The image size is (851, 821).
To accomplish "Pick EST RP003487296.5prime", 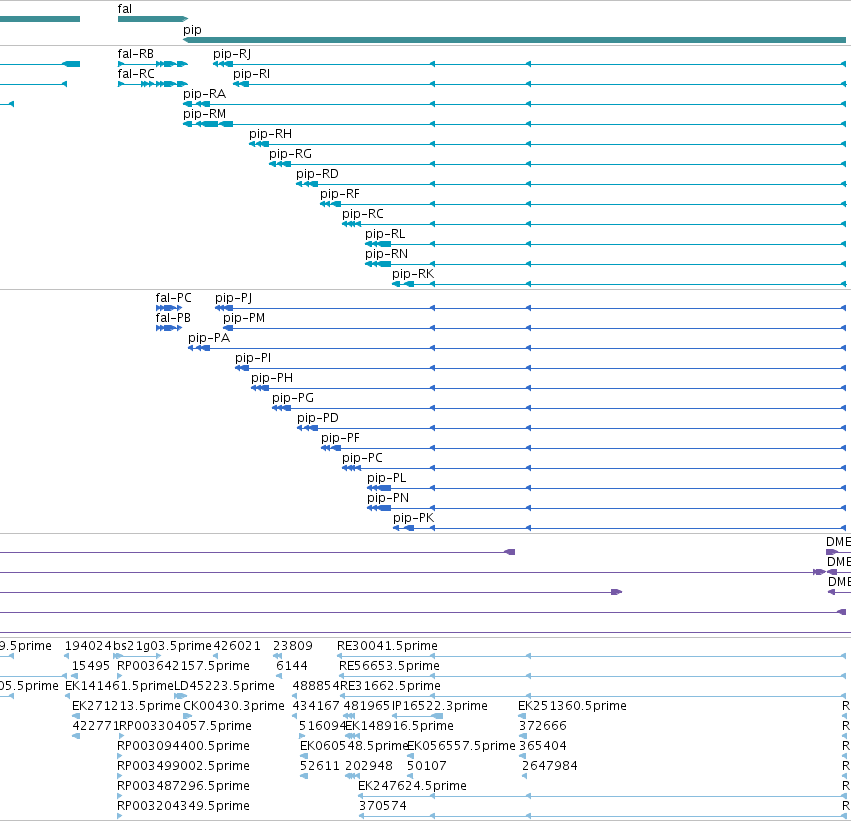I will pyautogui.click(x=183, y=786).
